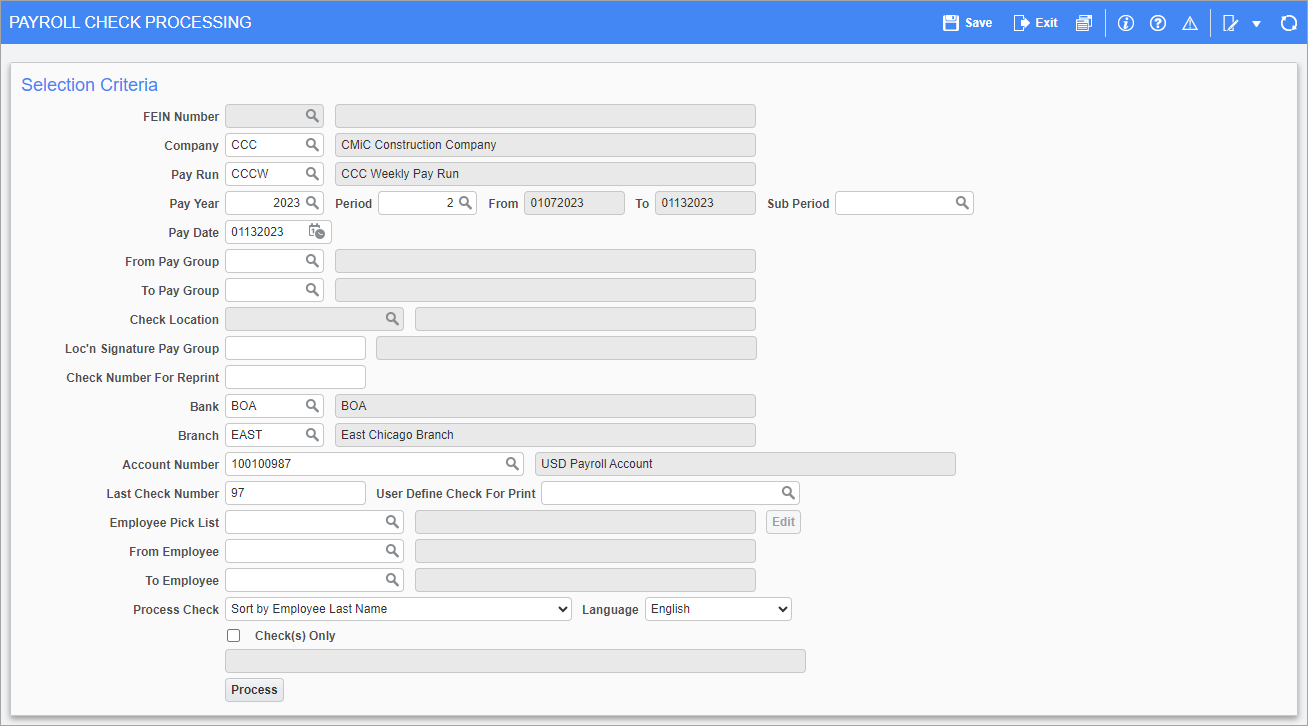Click the edit page pencil toolbar icon
Screen dimensions: 1308x726
pyautogui.click(x=1231, y=22)
